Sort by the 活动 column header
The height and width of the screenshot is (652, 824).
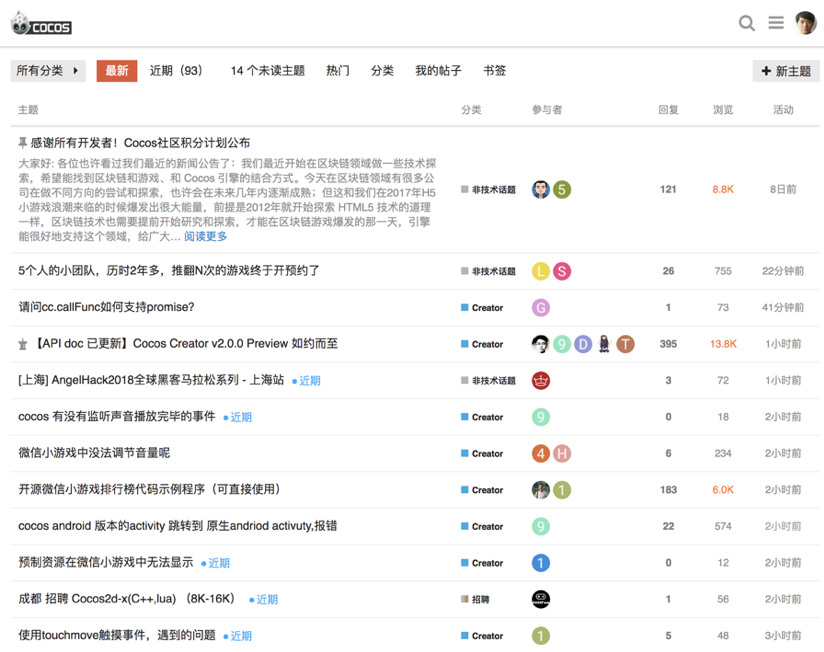click(x=783, y=110)
